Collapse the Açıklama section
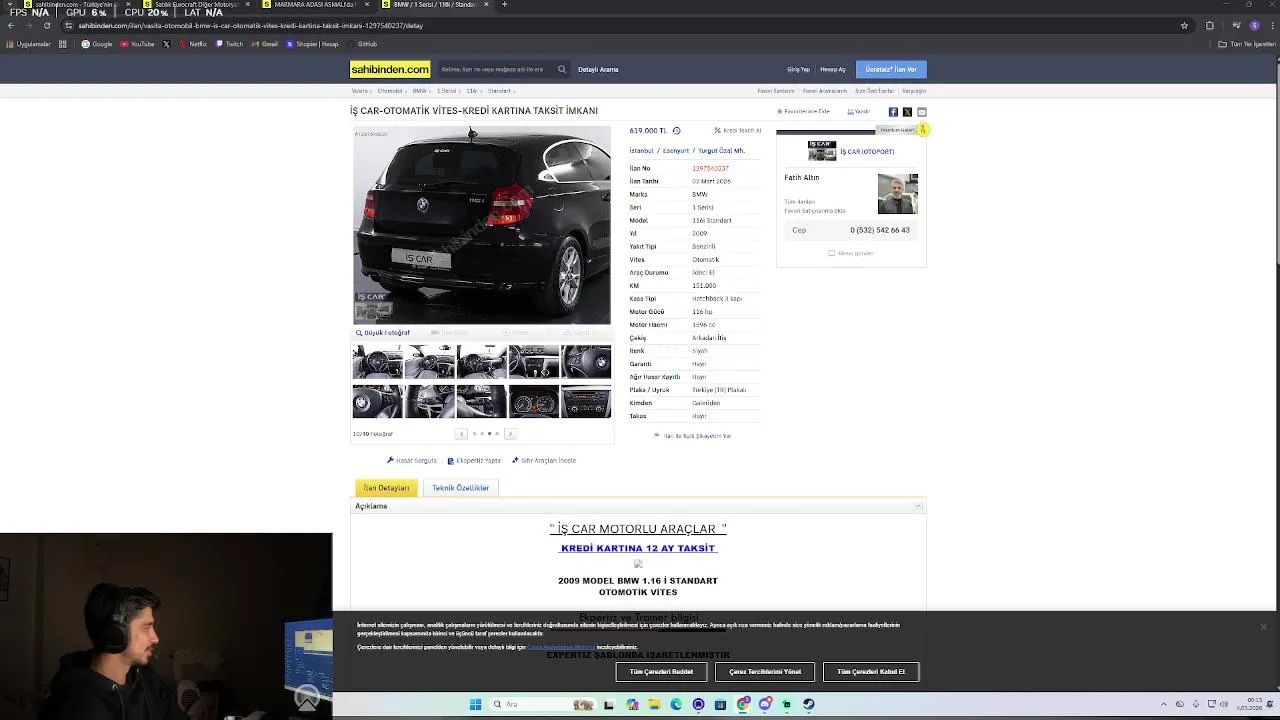 coord(919,506)
